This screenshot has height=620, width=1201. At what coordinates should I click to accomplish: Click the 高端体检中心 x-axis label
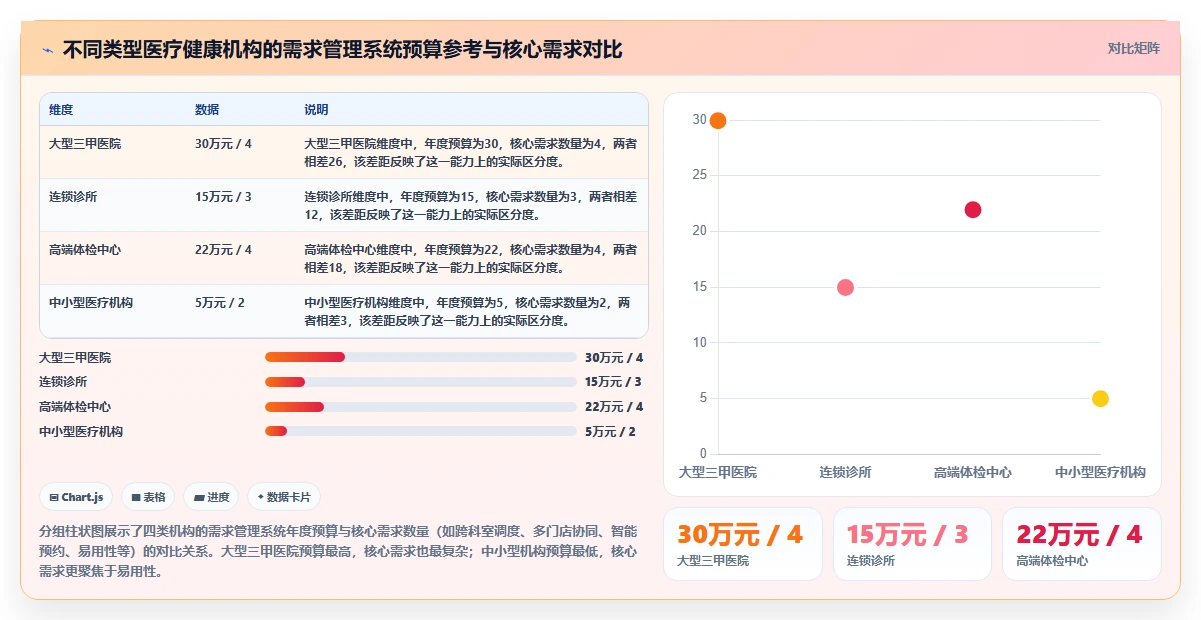pyautogui.click(x=973, y=472)
